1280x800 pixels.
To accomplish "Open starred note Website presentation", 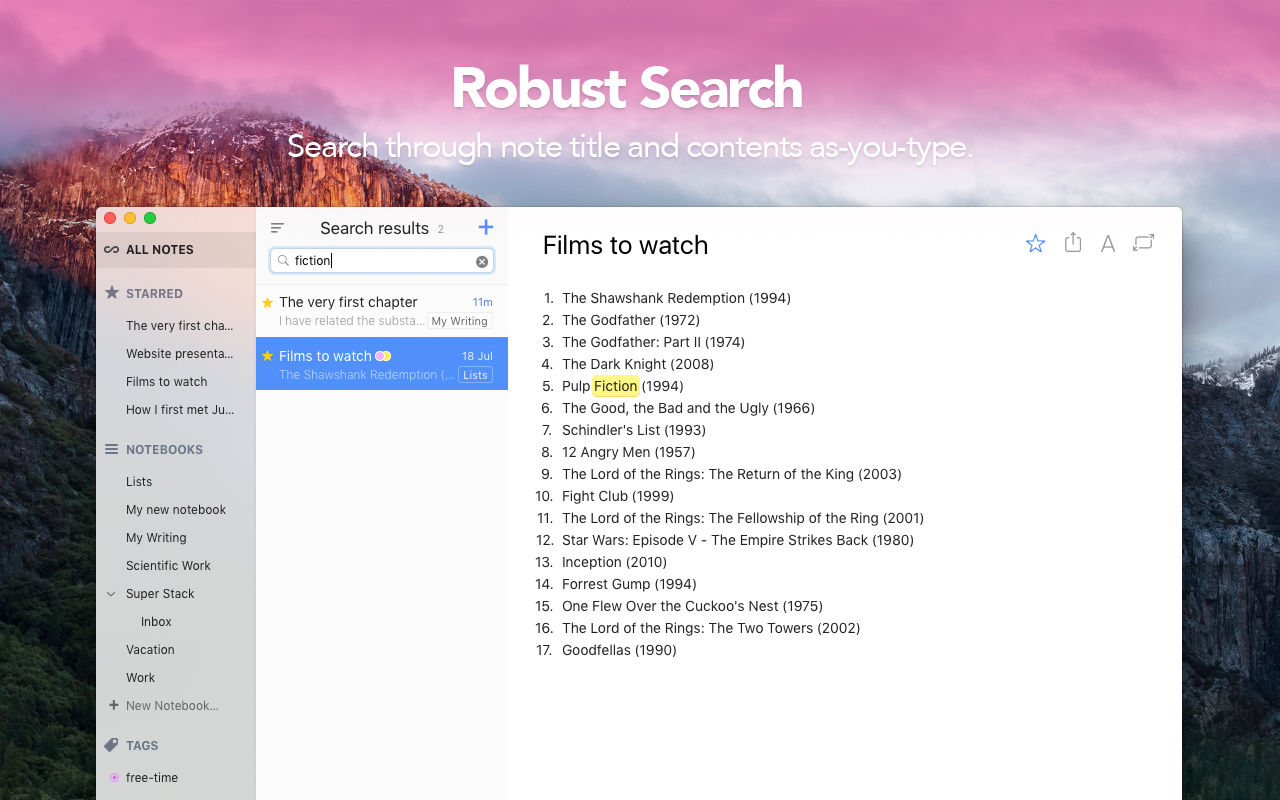I will point(180,354).
